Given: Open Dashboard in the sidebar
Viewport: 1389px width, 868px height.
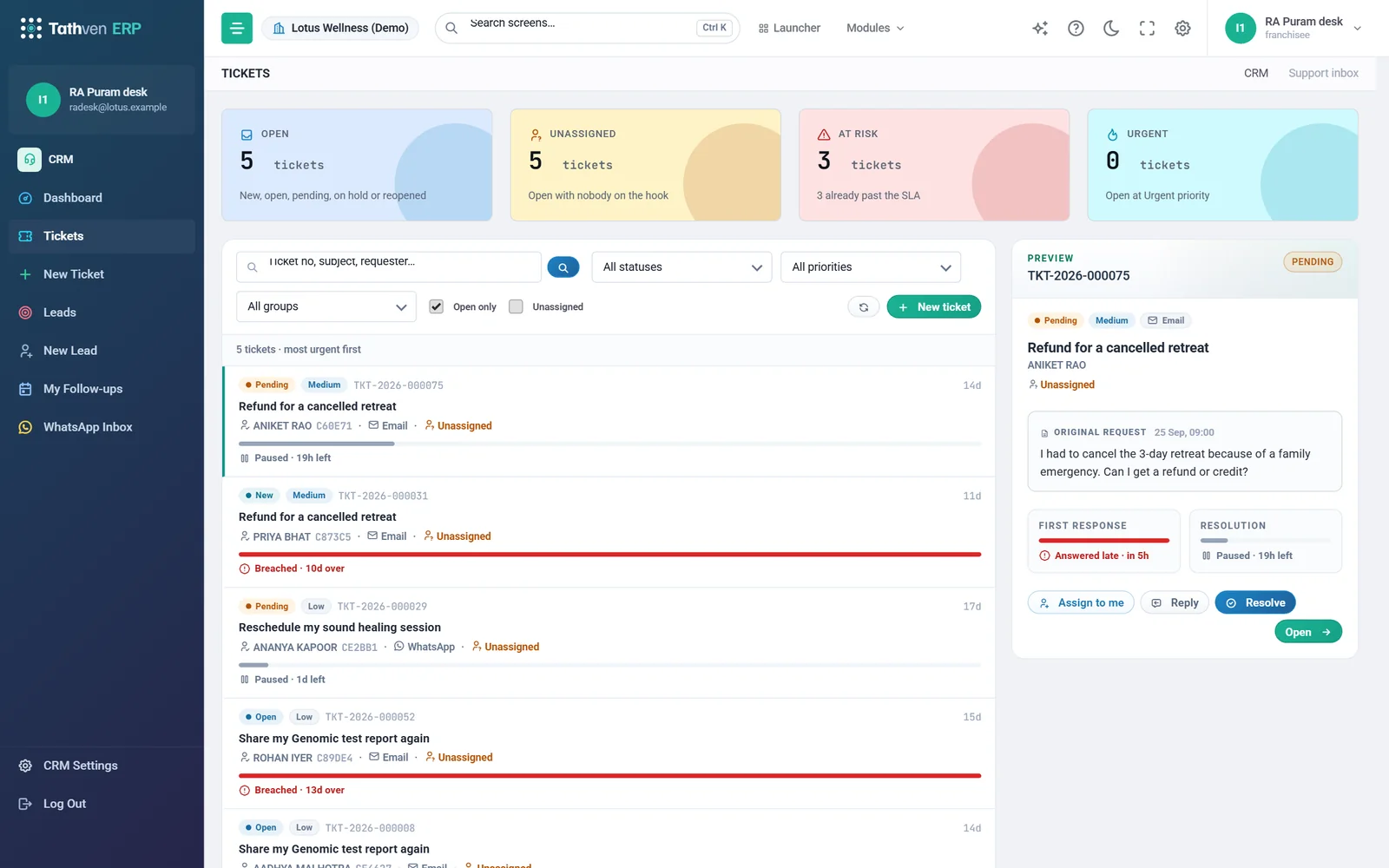Looking at the screenshot, I should coord(102,198).
